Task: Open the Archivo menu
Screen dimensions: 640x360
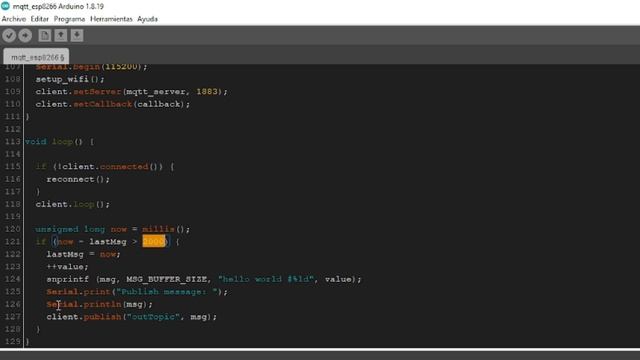Action: (x=14, y=19)
